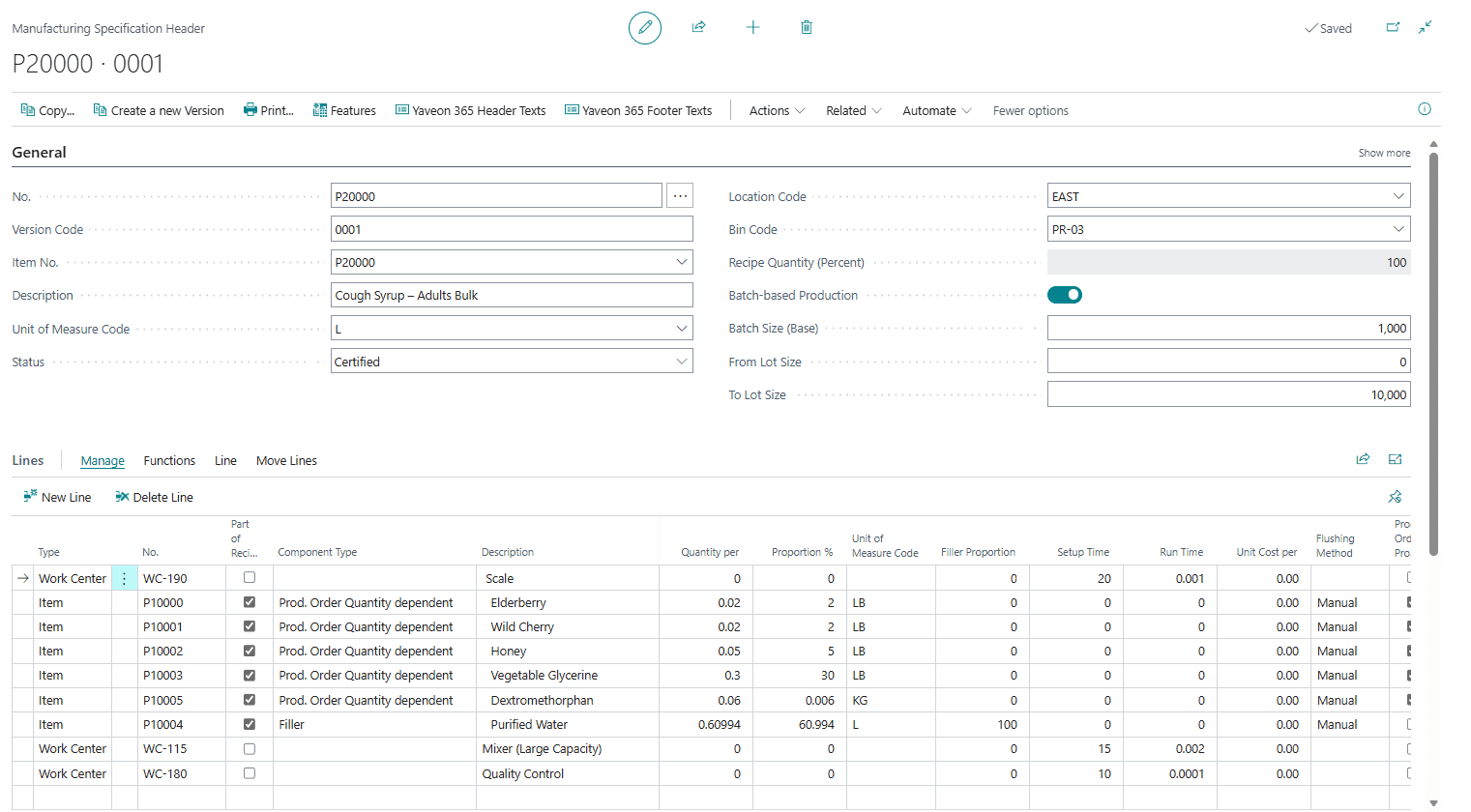The image size is (1471, 812).
Task: Click Delete Line
Action: coord(154,497)
